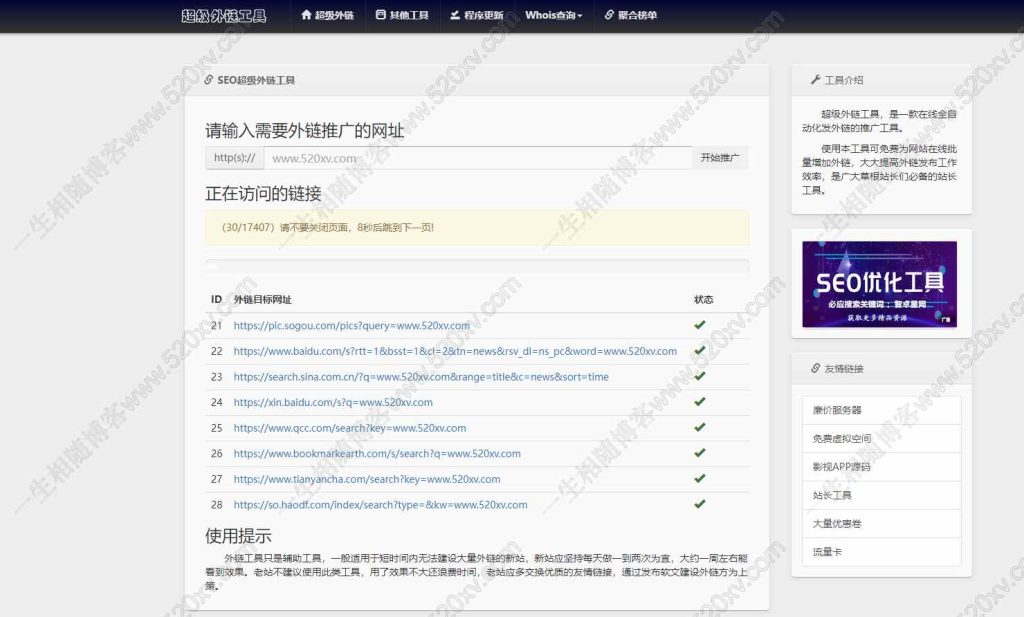Open the Whois查询 dropdown menu

coord(552,16)
